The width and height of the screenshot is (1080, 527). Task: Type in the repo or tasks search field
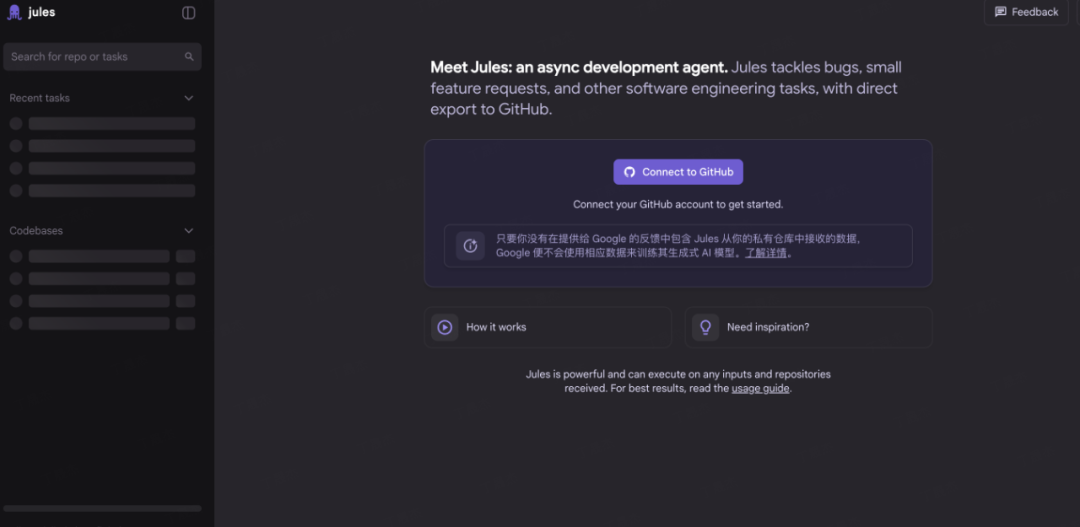pyautogui.click(x=95, y=57)
